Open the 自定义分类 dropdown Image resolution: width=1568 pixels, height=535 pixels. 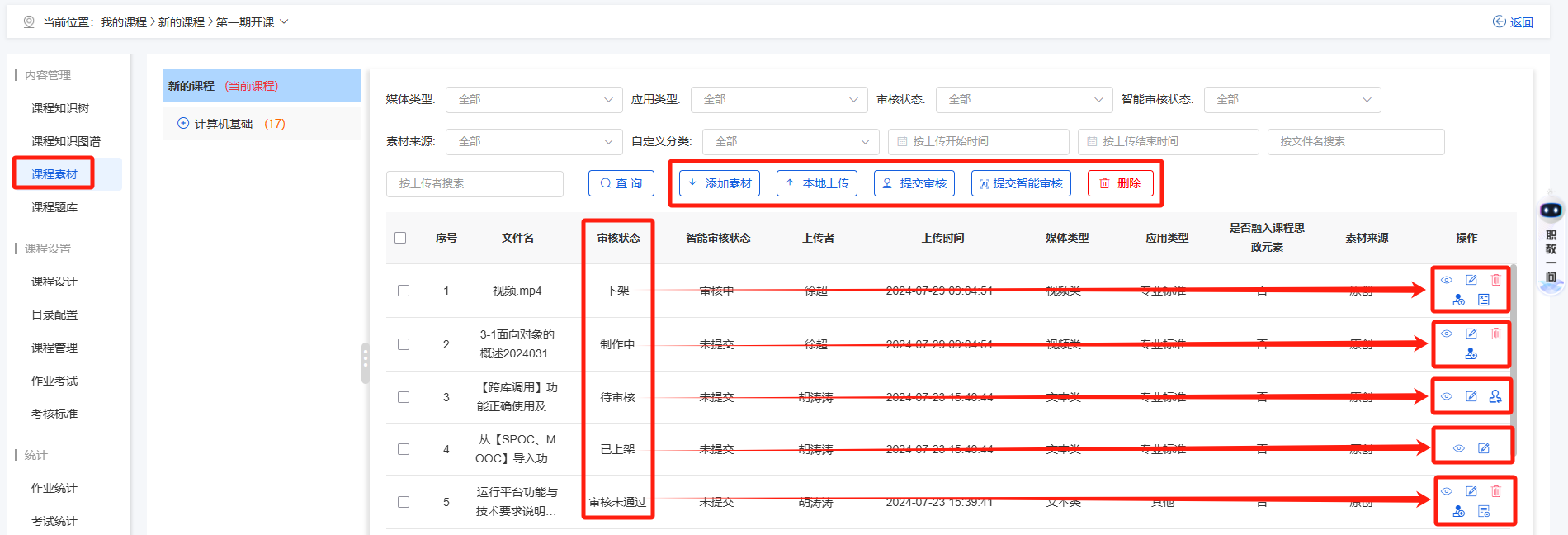tap(791, 142)
